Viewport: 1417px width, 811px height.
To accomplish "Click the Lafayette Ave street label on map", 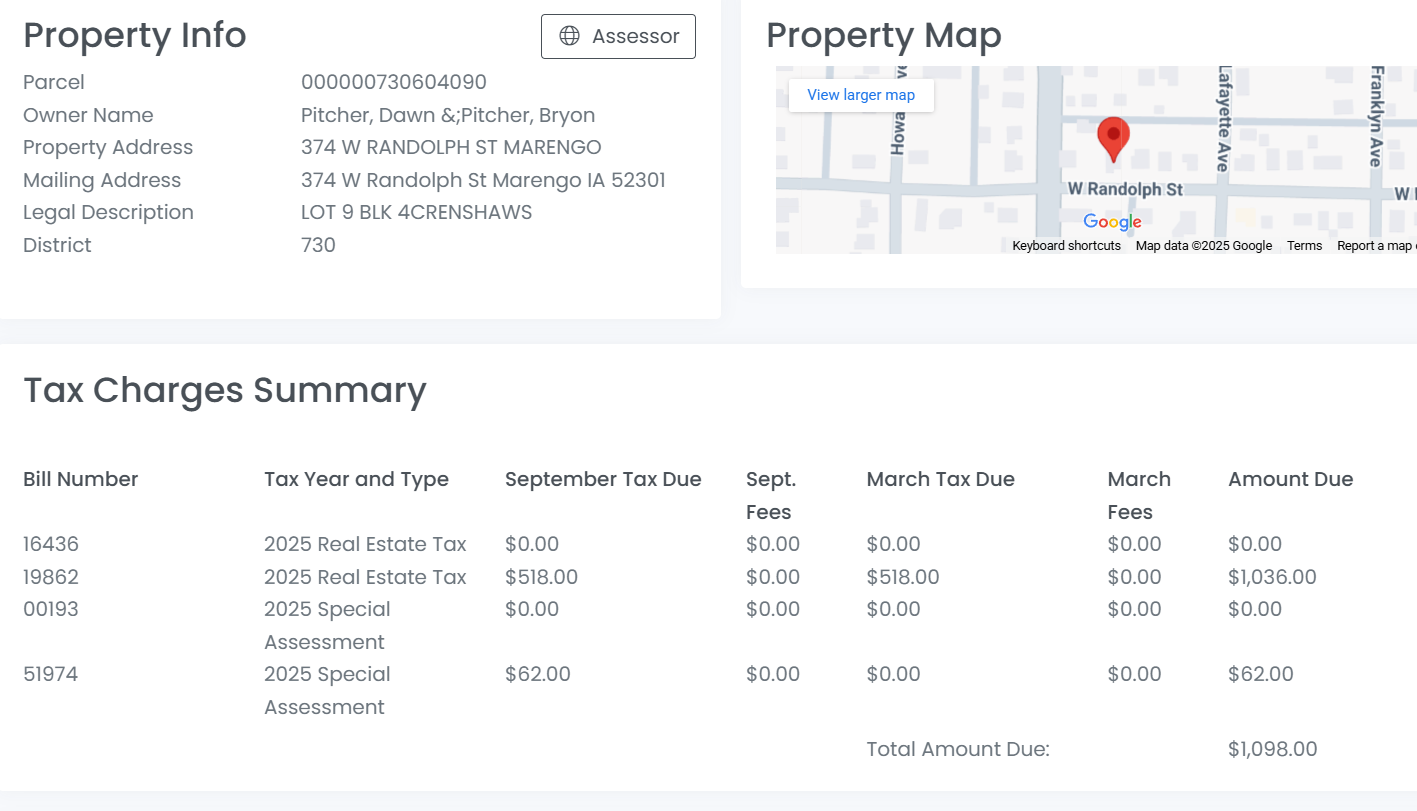I will click(1223, 120).
